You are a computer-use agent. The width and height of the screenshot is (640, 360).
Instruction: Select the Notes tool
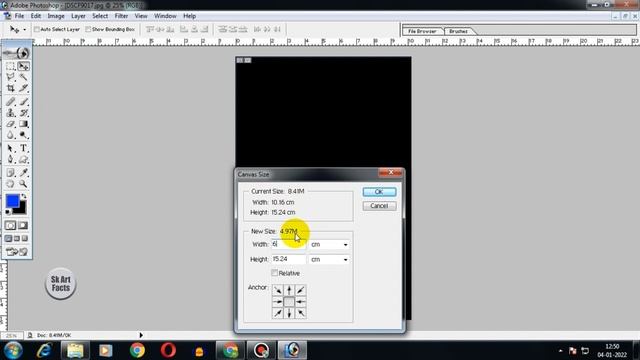pos(11,173)
